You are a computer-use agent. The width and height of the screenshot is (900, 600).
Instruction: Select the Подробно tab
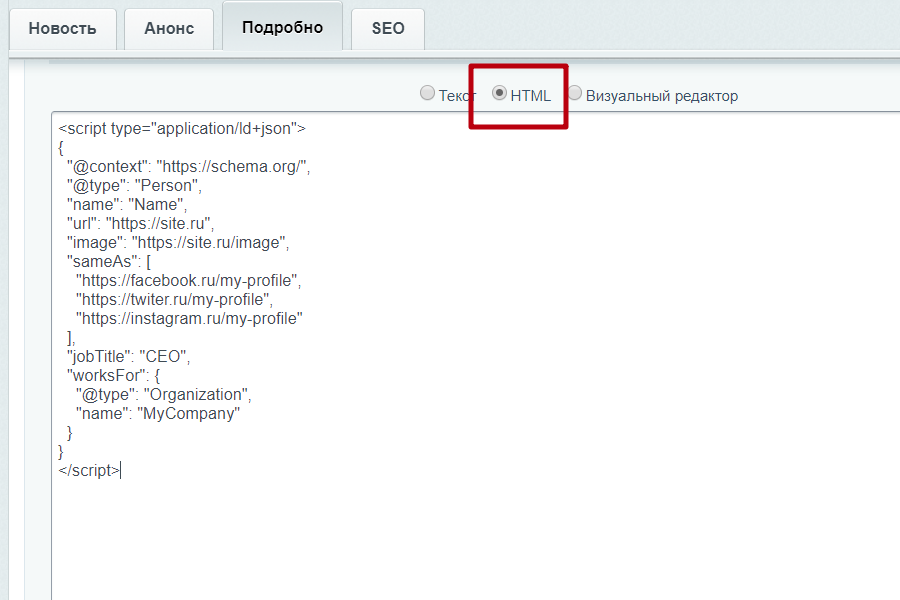(x=282, y=27)
